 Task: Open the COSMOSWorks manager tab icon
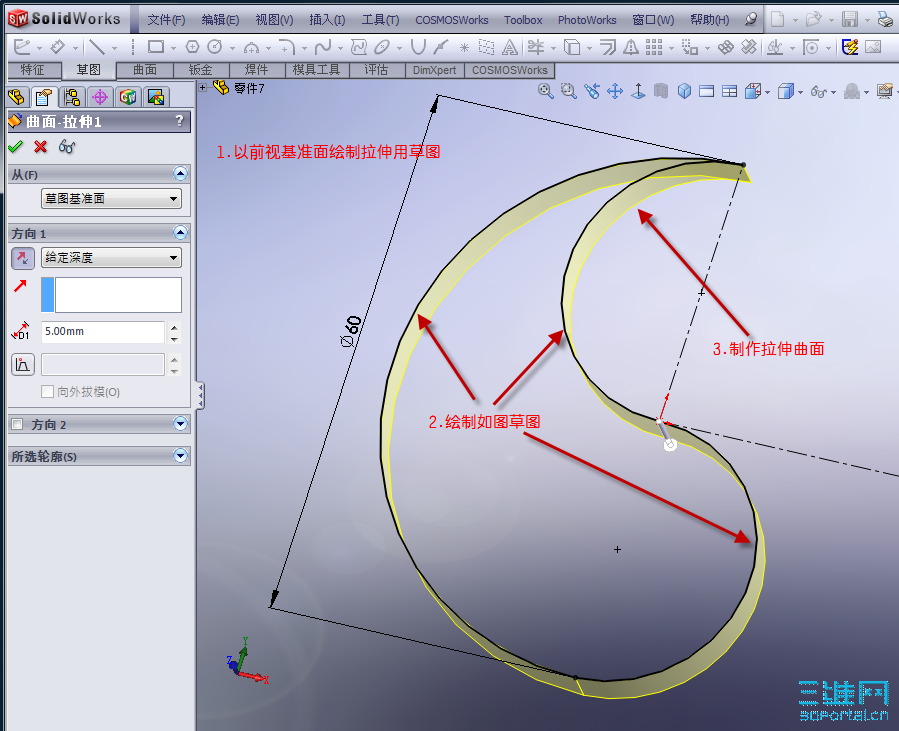(128, 97)
